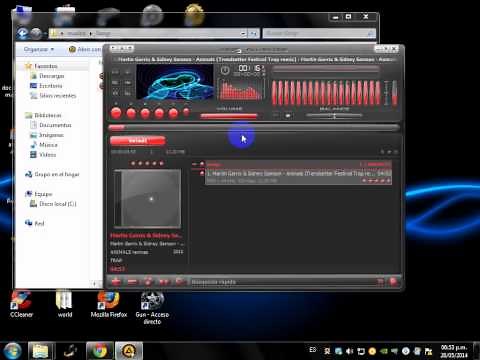Screen dimensions: 480x360
Task: Click the Chrome taskbar icon
Action: [x=99, y=351]
